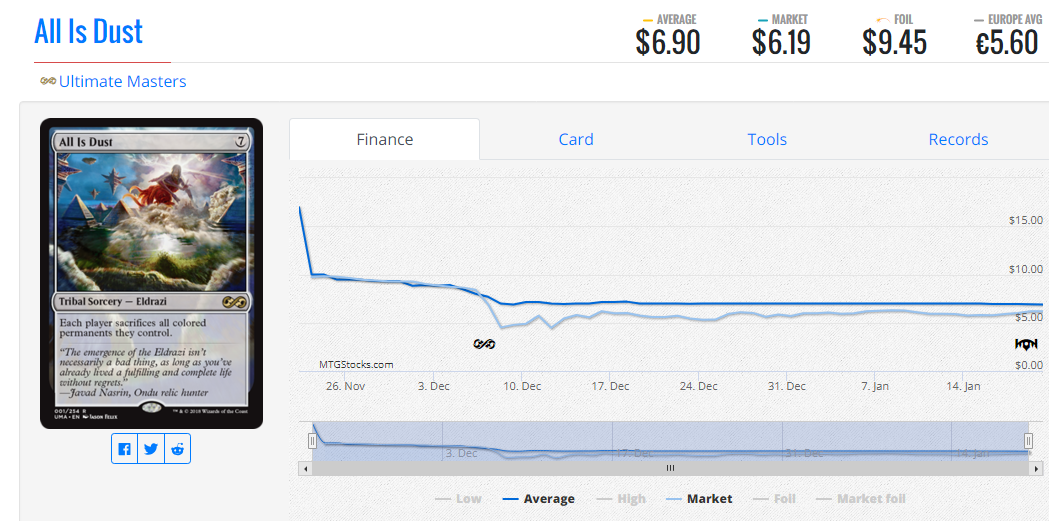1049x521 pixels.
Task: Show the Foil series in legend
Action: (775, 499)
